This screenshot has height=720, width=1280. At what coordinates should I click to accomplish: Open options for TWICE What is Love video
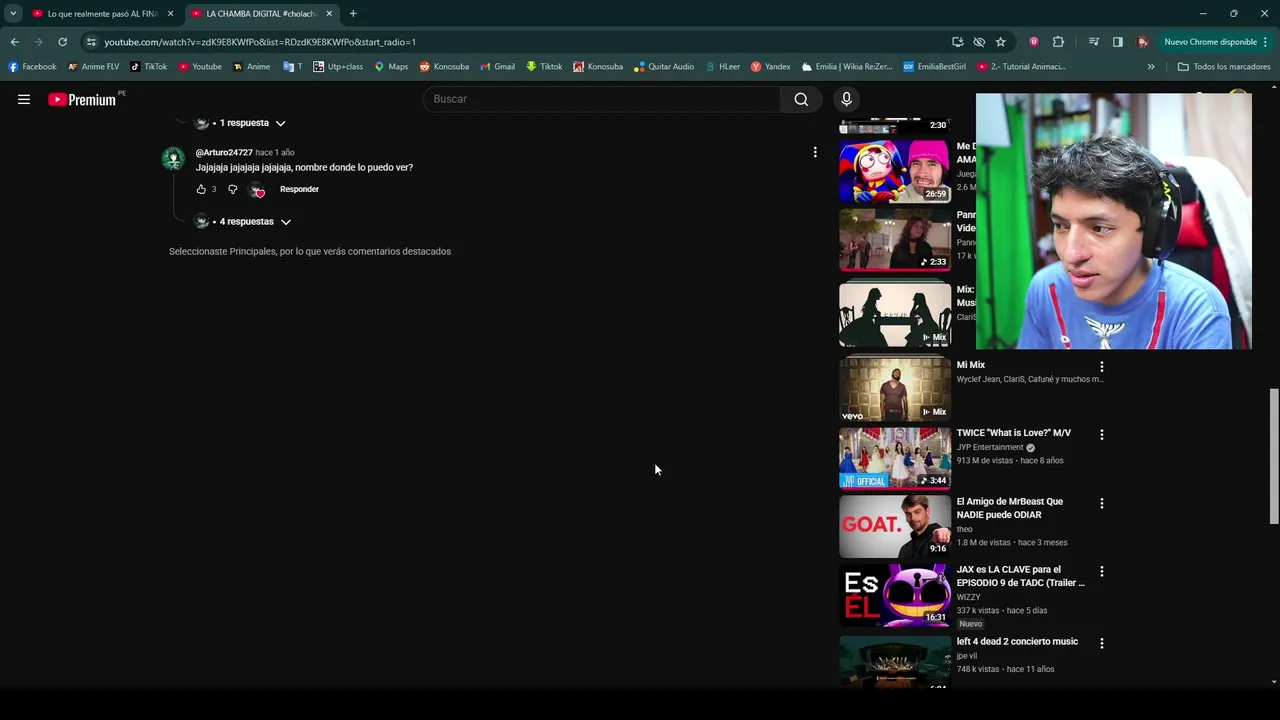click(x=1102, y=435)
